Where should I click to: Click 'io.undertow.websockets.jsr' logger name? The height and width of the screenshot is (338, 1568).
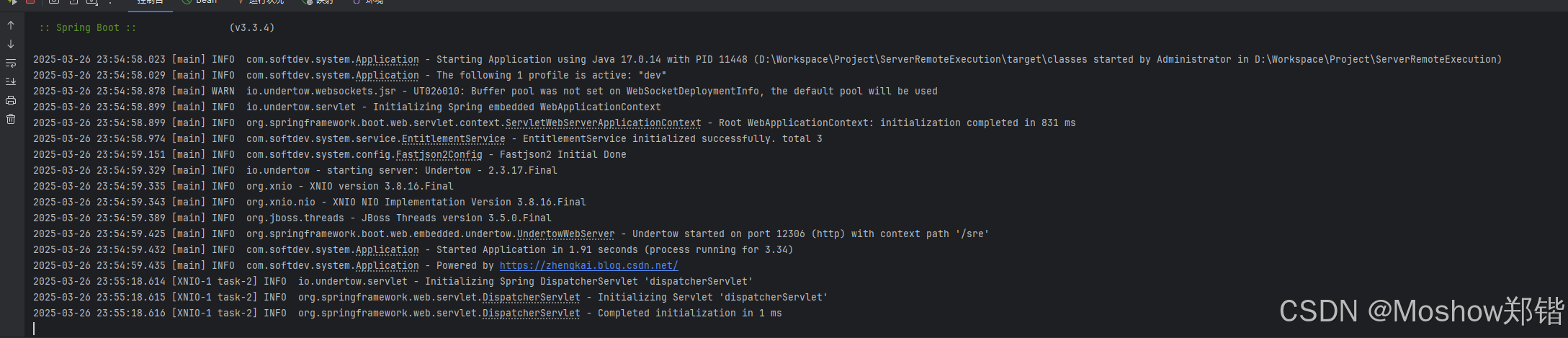321,92
